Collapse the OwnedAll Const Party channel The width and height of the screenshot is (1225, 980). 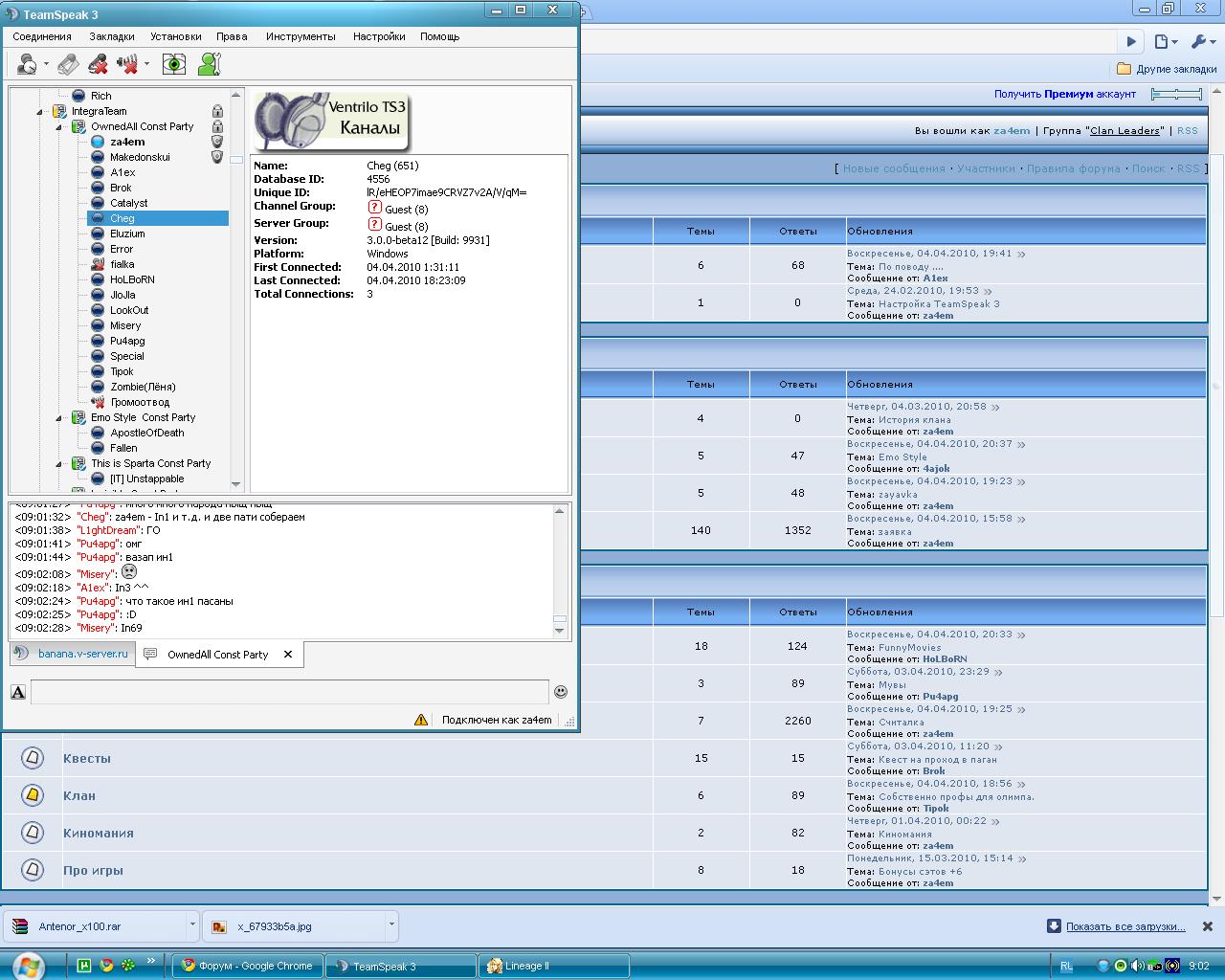[x=60, y=126]
